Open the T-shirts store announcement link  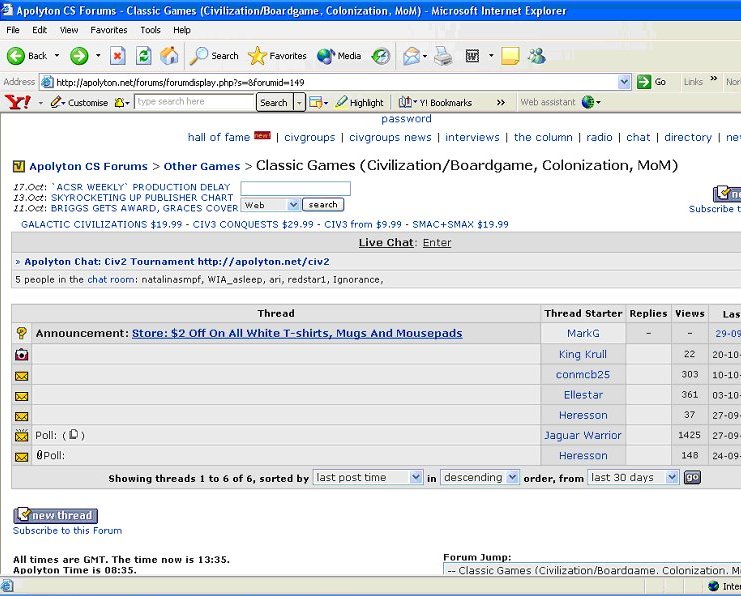coord(297,334)
